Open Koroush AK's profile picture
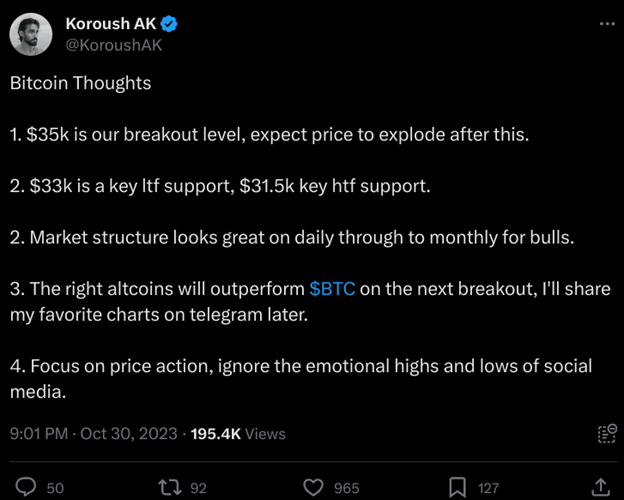Image resolution: width=624 pixels, height=500 pixels. pos(31,34)
